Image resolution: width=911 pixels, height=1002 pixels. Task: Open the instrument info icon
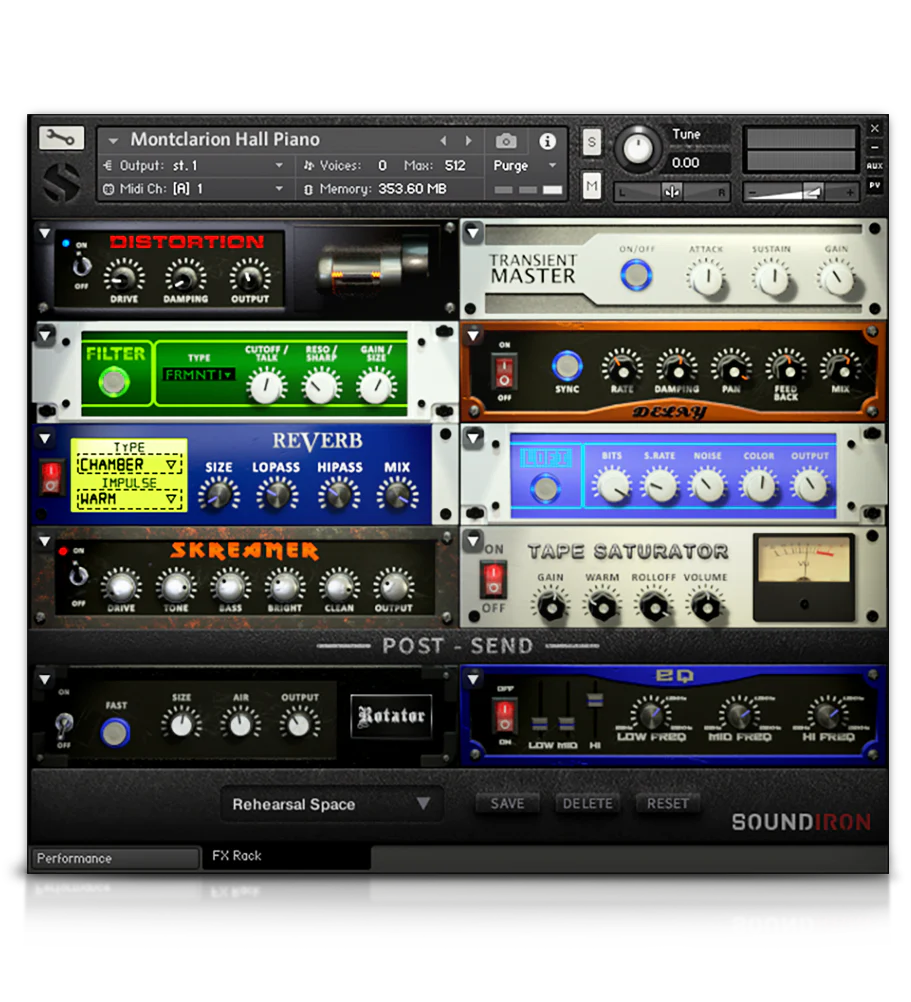click(547, 141)
